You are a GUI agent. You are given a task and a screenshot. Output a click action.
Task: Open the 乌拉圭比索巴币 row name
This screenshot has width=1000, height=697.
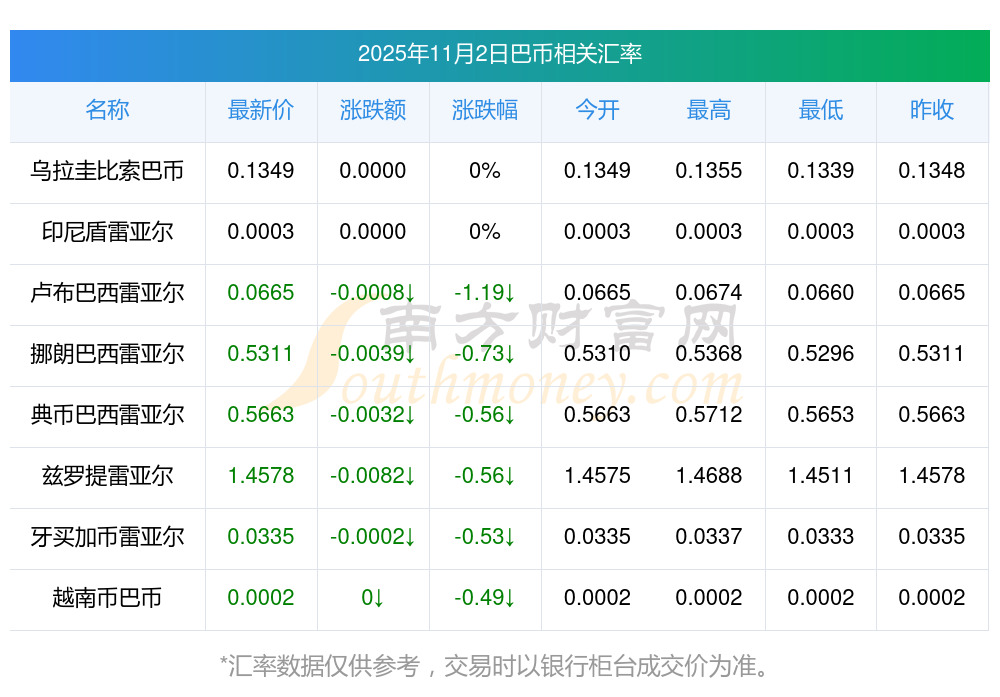107,171
